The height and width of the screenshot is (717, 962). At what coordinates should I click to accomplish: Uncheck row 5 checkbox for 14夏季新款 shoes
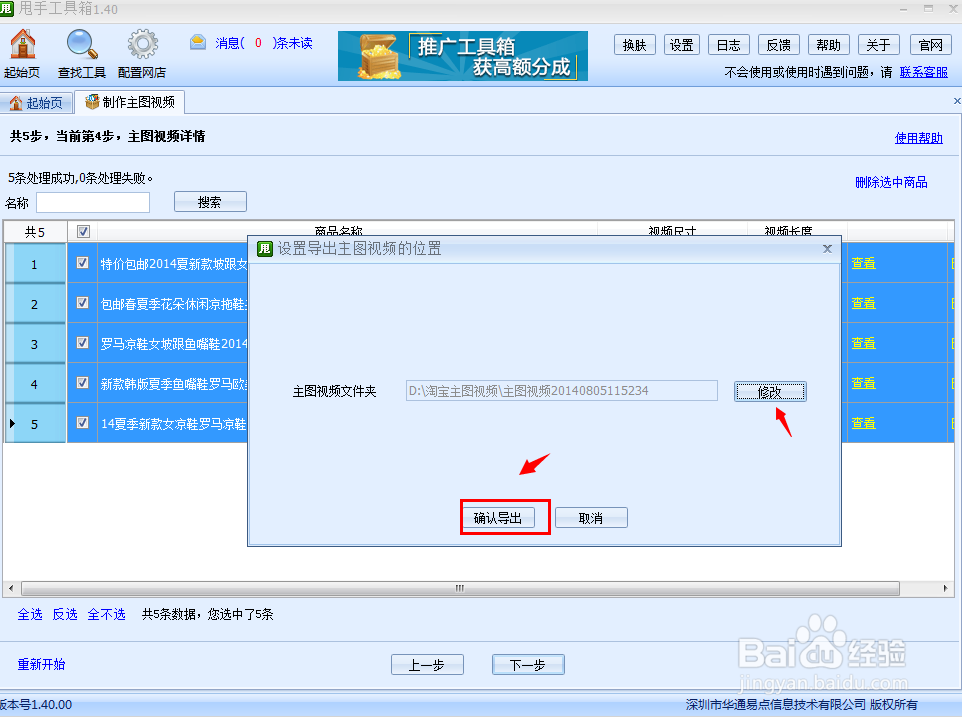coord(82,422)
